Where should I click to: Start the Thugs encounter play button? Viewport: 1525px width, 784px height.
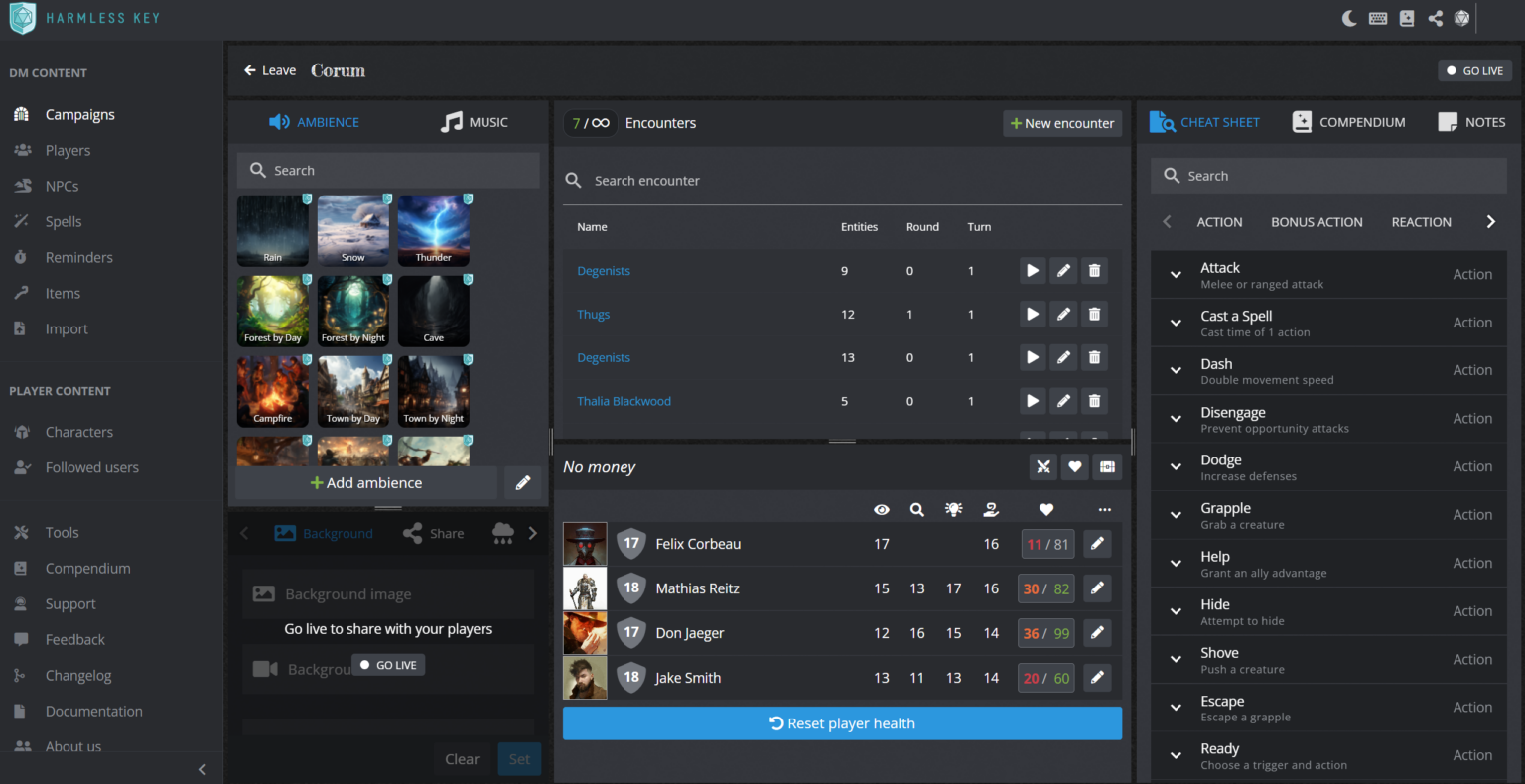[x=1033, y=314]
